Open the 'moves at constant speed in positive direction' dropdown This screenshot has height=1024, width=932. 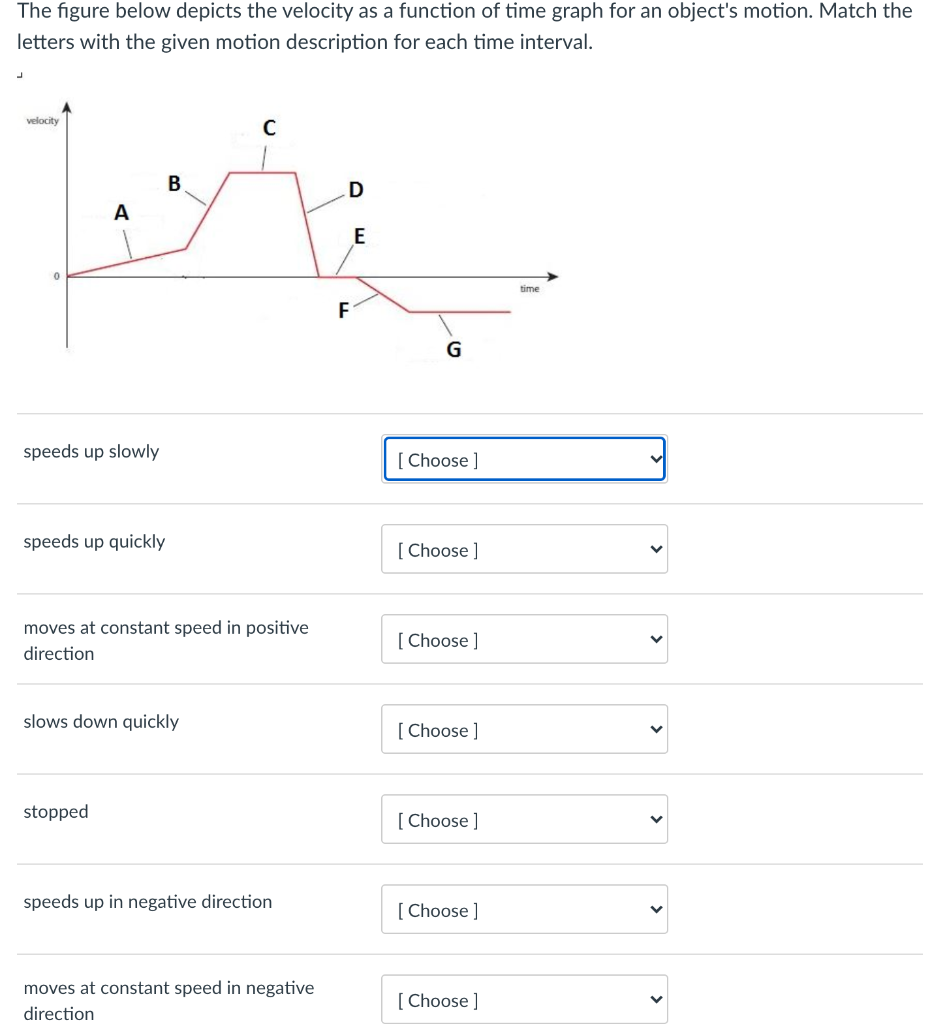524,639
